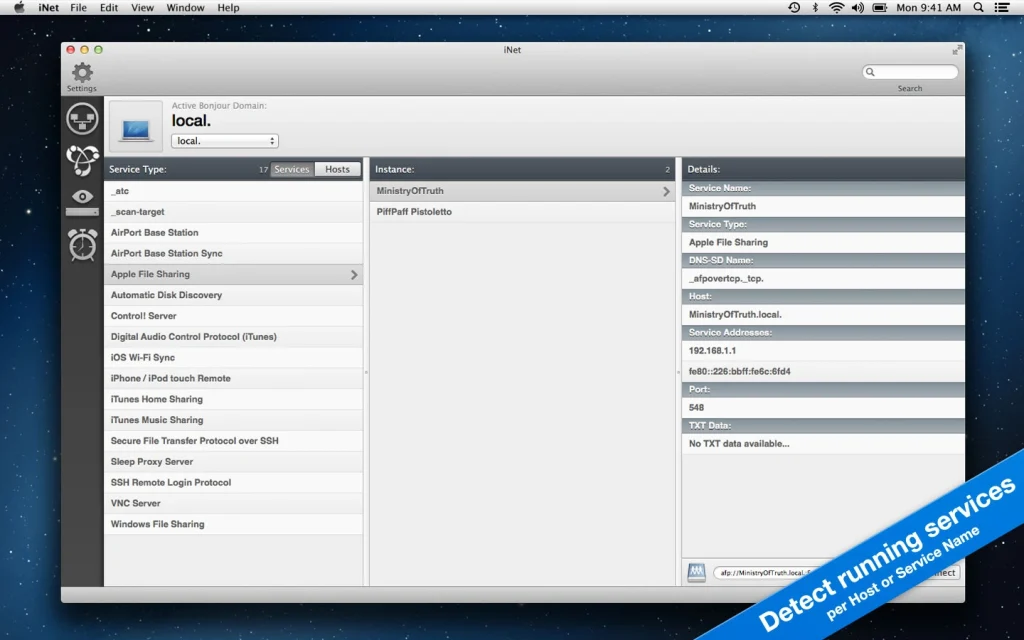This screenshot has height=640, width=1024.
Task: Switch to the Services view
Action: tap(291, 169)
